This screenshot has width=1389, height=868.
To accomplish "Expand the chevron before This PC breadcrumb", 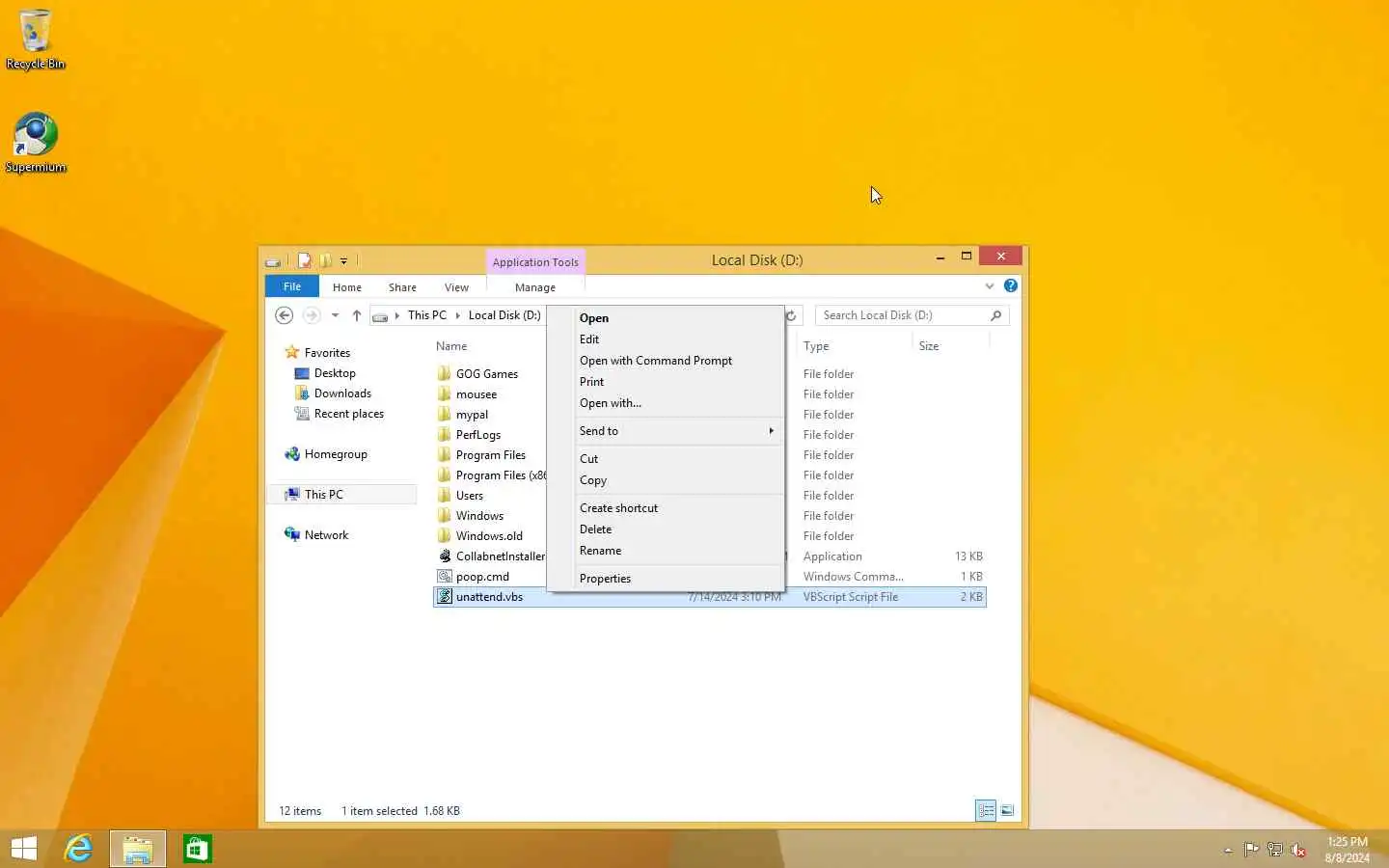I will coord(396,315).
